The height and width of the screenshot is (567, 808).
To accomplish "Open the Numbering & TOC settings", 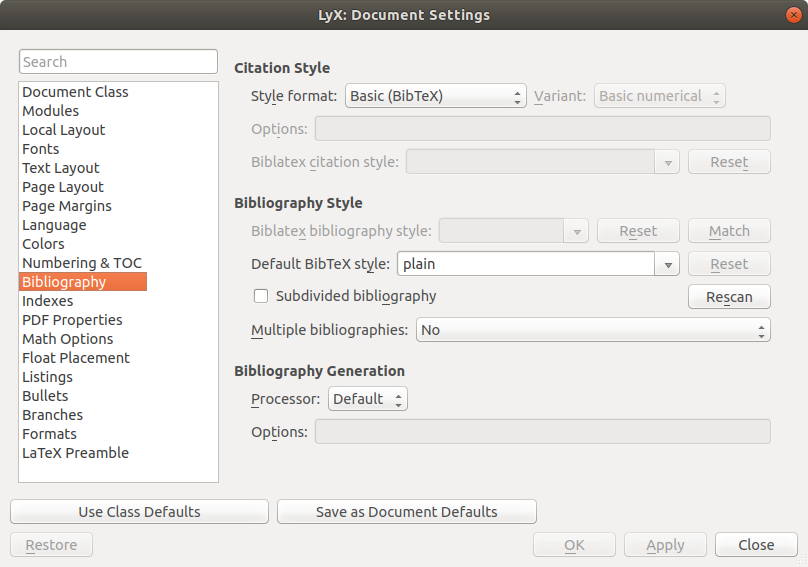I will tap(82, 263).
